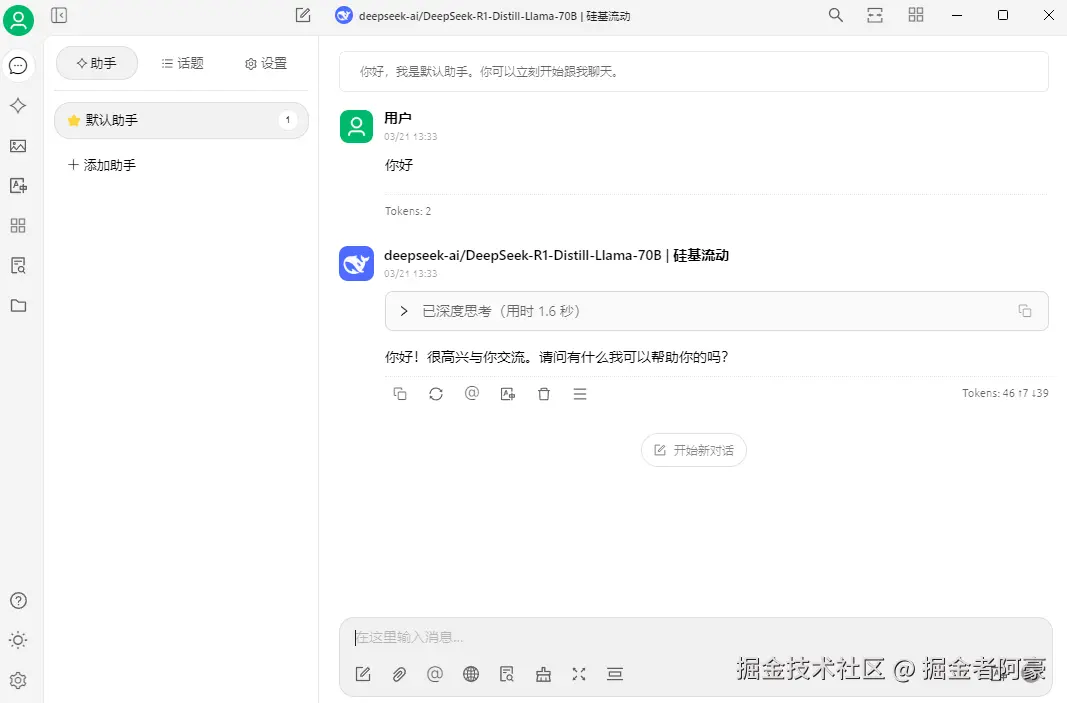Open the files folder sidebar icon
Image resolution: width=1067 pixels, height=703 pixels.
click(18, 306)
